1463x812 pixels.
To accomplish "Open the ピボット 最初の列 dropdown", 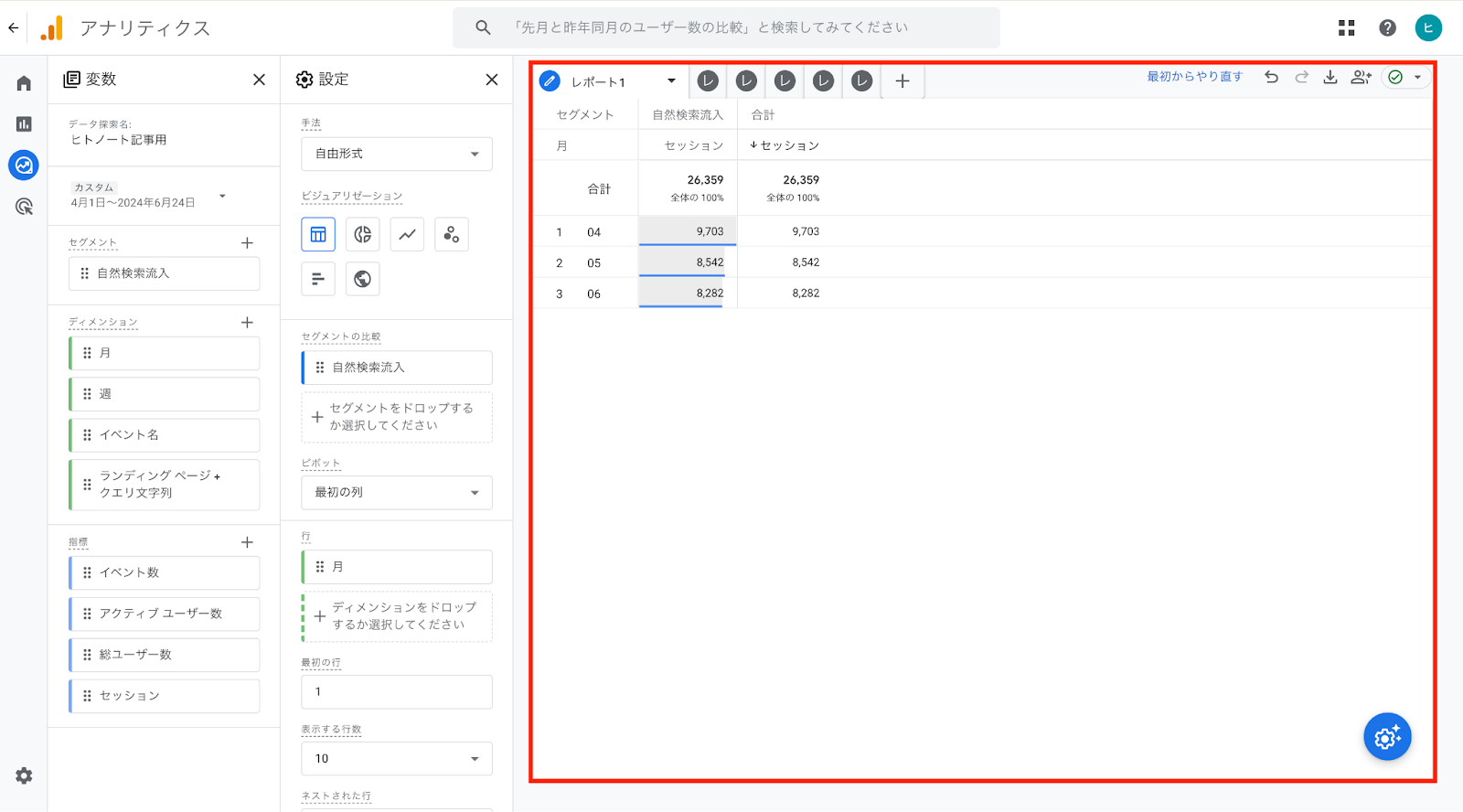I will click(397, 492).
